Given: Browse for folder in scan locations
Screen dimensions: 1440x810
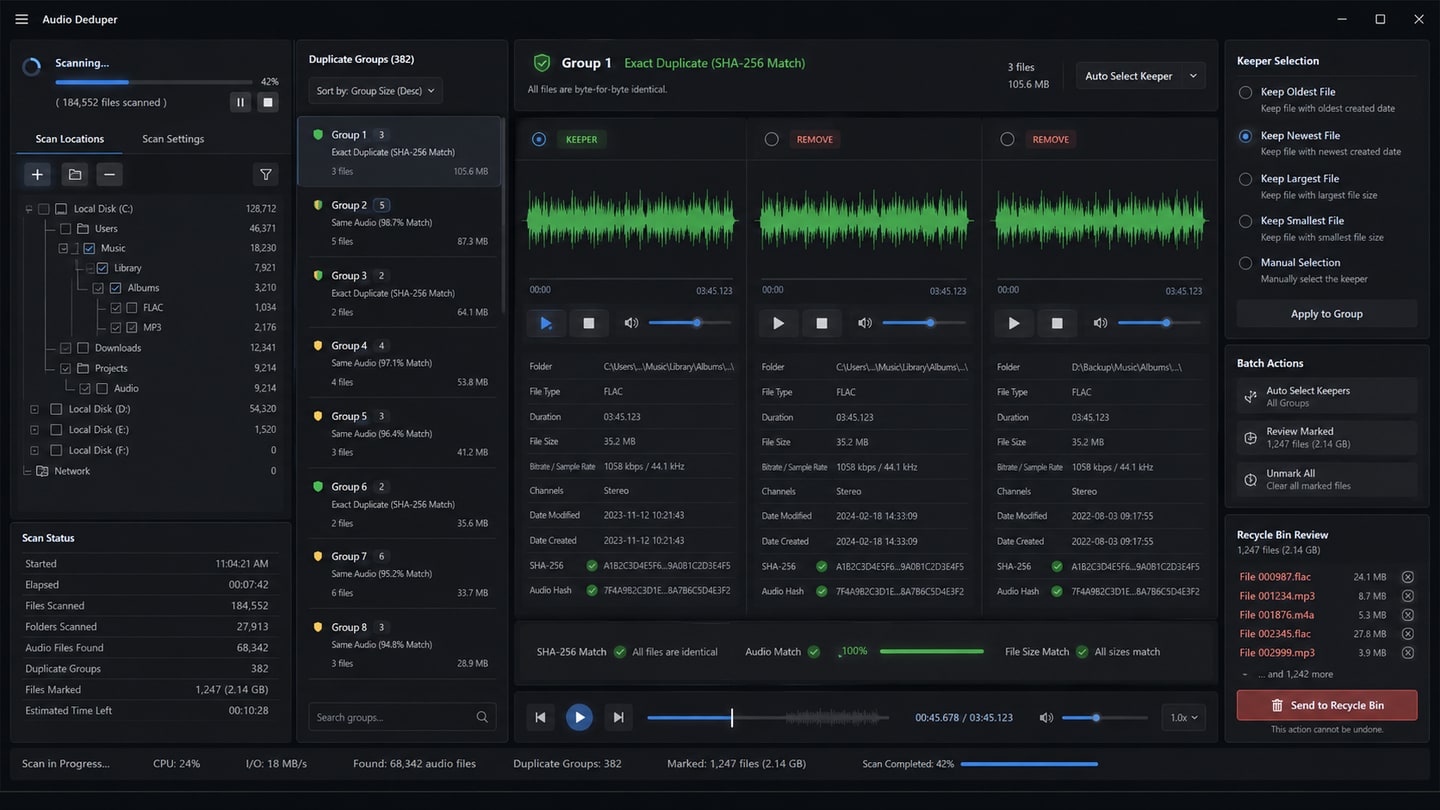Looking at the screenshot, I should tap(74, 175).
